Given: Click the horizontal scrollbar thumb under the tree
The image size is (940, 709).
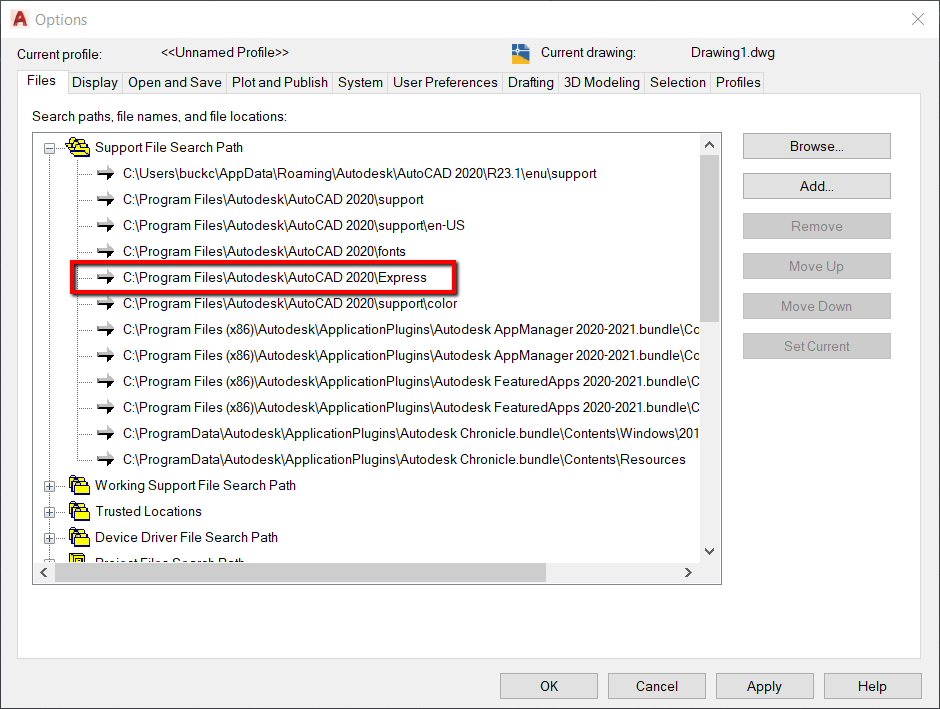Looking at the screenshot, I should (x=300, y=572).
